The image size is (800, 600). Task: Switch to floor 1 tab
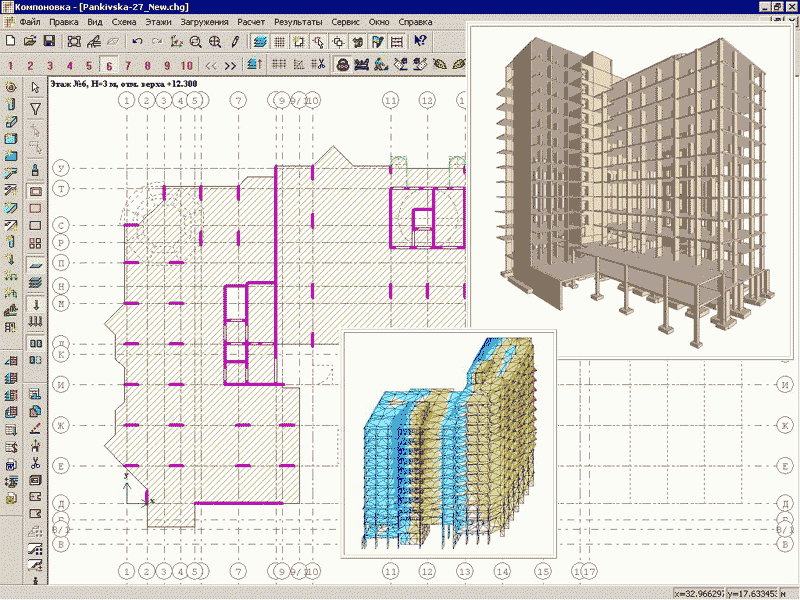[11, 66]
